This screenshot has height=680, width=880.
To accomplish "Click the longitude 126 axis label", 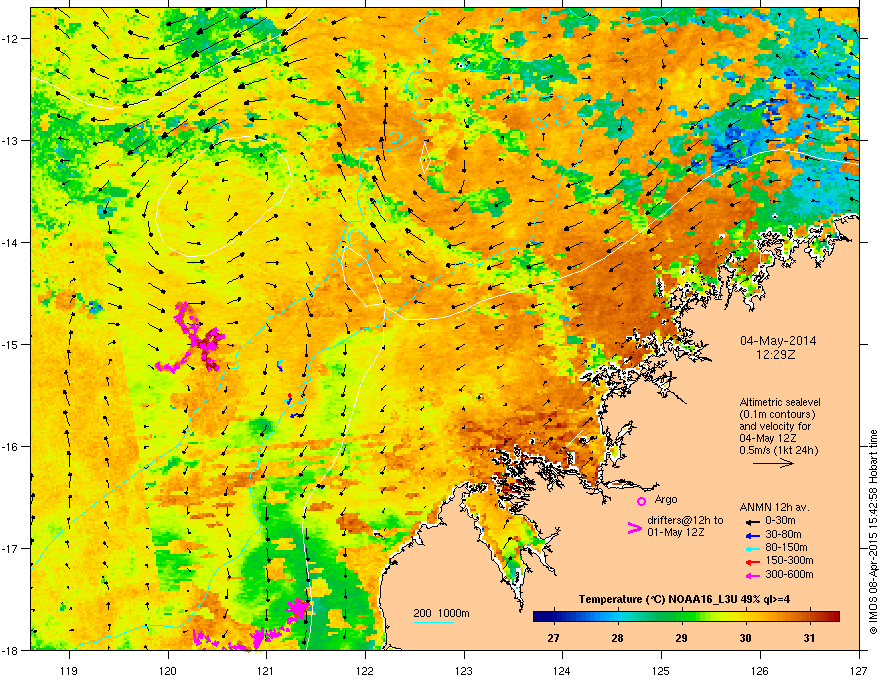I will tap(760, 670).
